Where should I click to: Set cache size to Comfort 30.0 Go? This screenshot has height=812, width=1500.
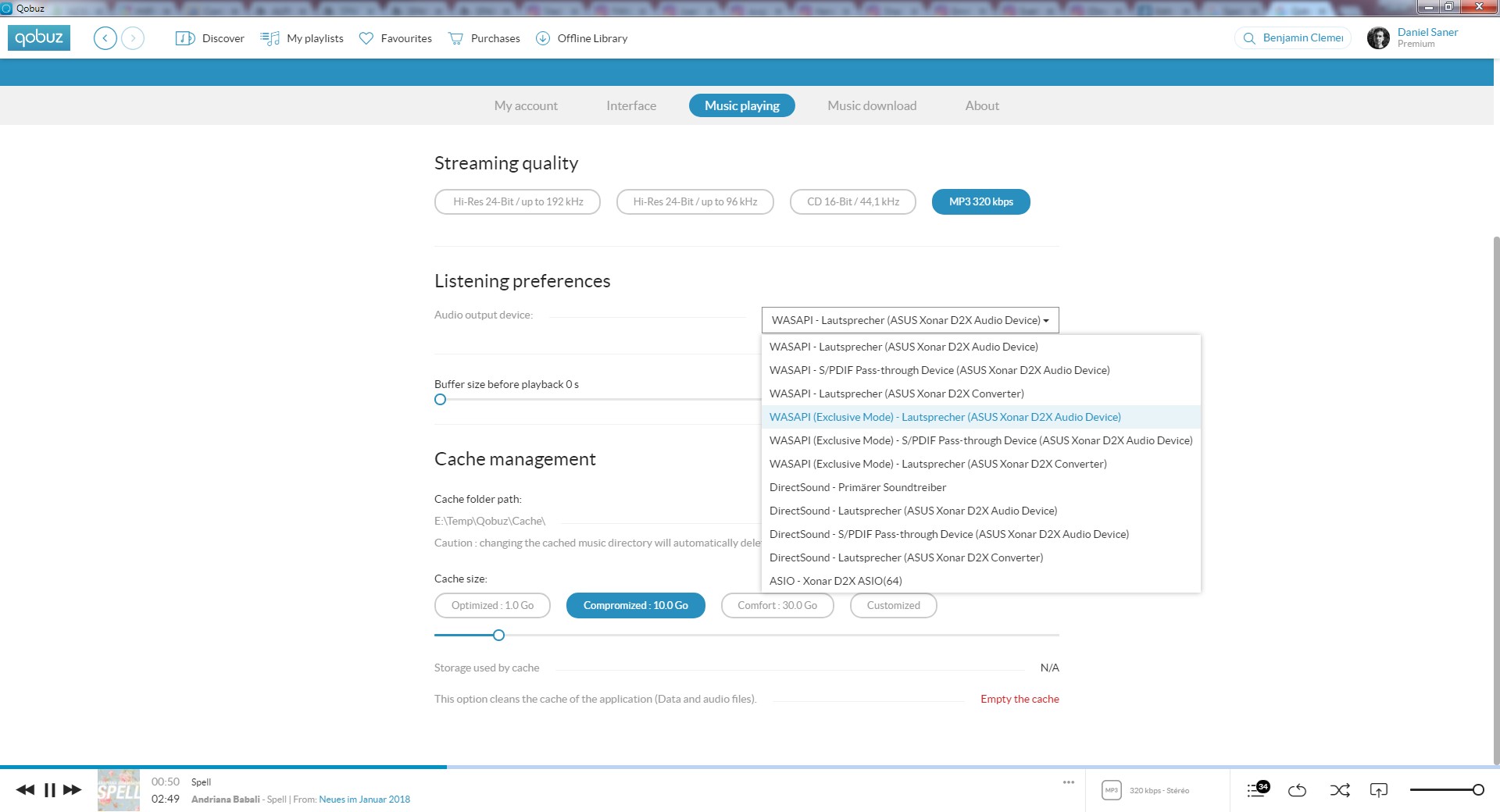777,605
